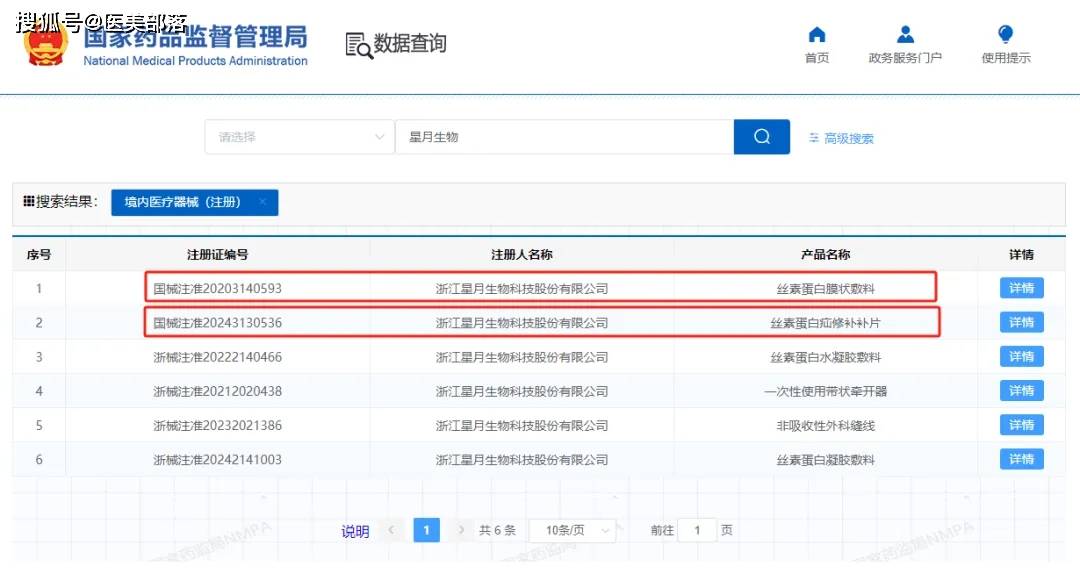This screenshot has height=588, width=1080.
Task: Open 详情 for 丝素蛋白膜状敷料
Action: click(x=1021, y=288)
